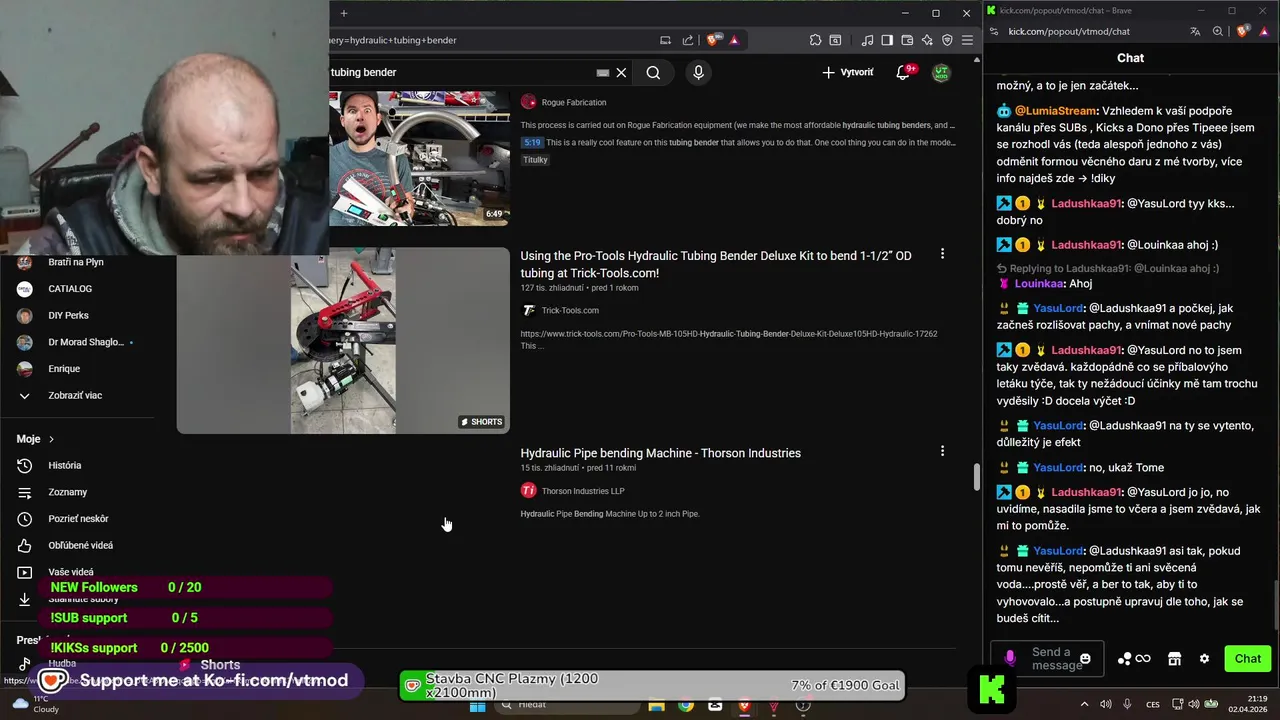Open YouTube notifications bell

(x=902, y=72)
